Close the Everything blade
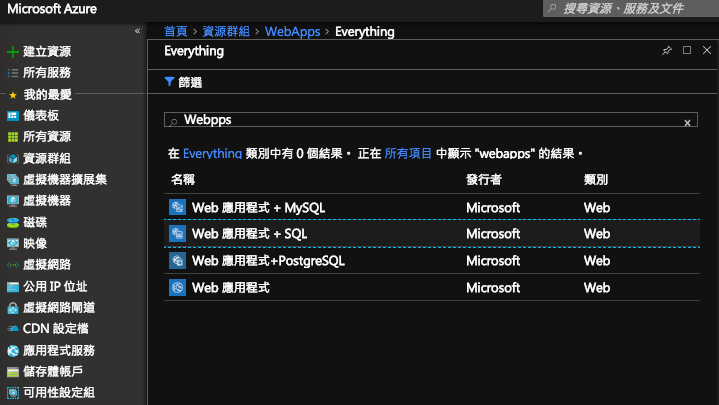This screenshot has width=719, height=405. coord(707,50)
